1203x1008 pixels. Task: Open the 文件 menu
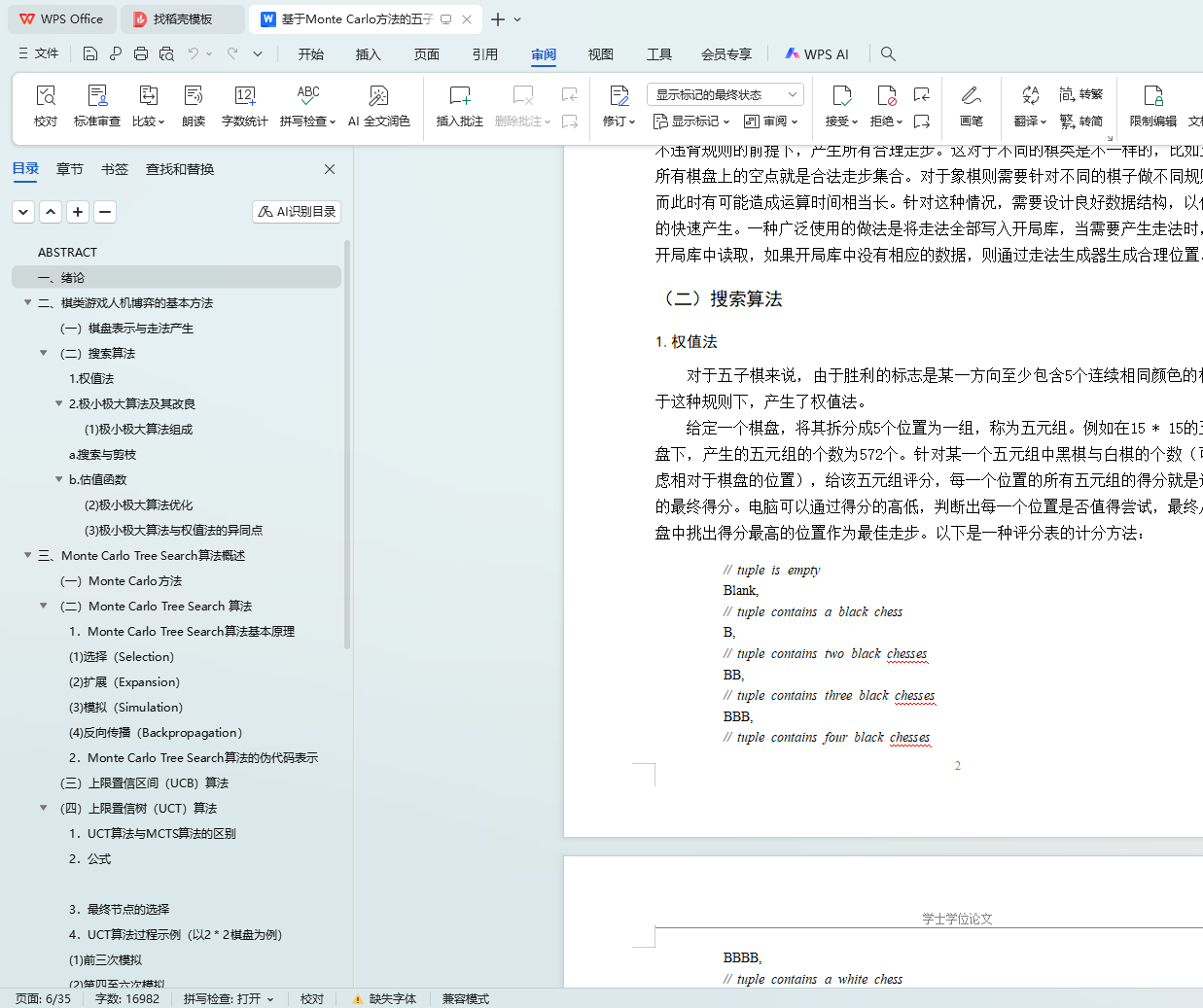[x=39, y=53]
